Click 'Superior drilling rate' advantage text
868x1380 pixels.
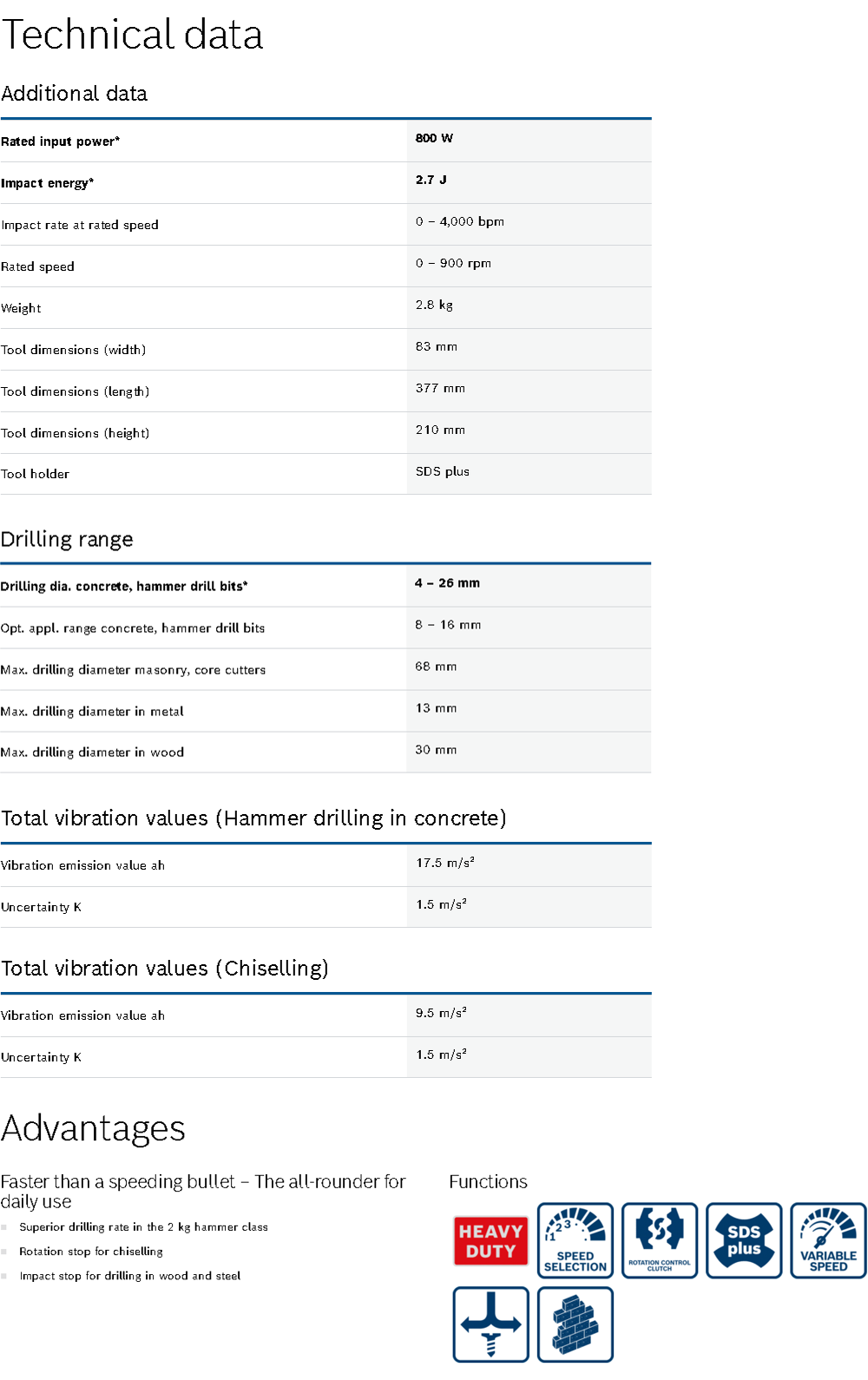pos(143,1227)
